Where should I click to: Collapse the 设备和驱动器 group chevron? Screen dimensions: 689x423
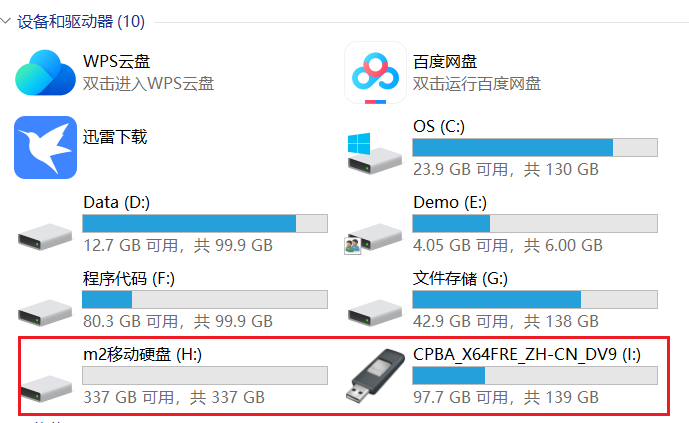click(x=7, y=20)
